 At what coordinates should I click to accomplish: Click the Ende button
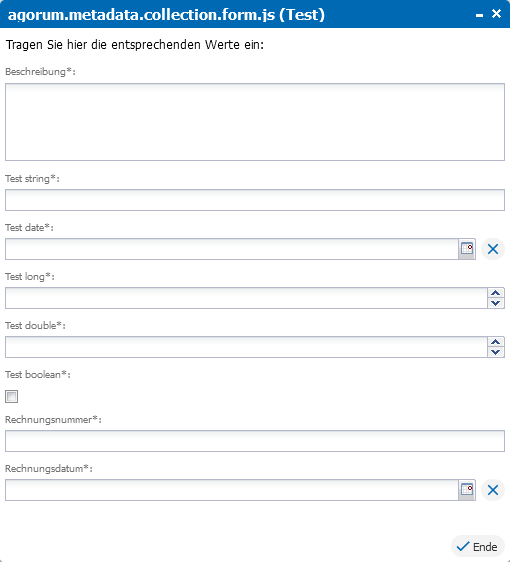coord(477,547)
